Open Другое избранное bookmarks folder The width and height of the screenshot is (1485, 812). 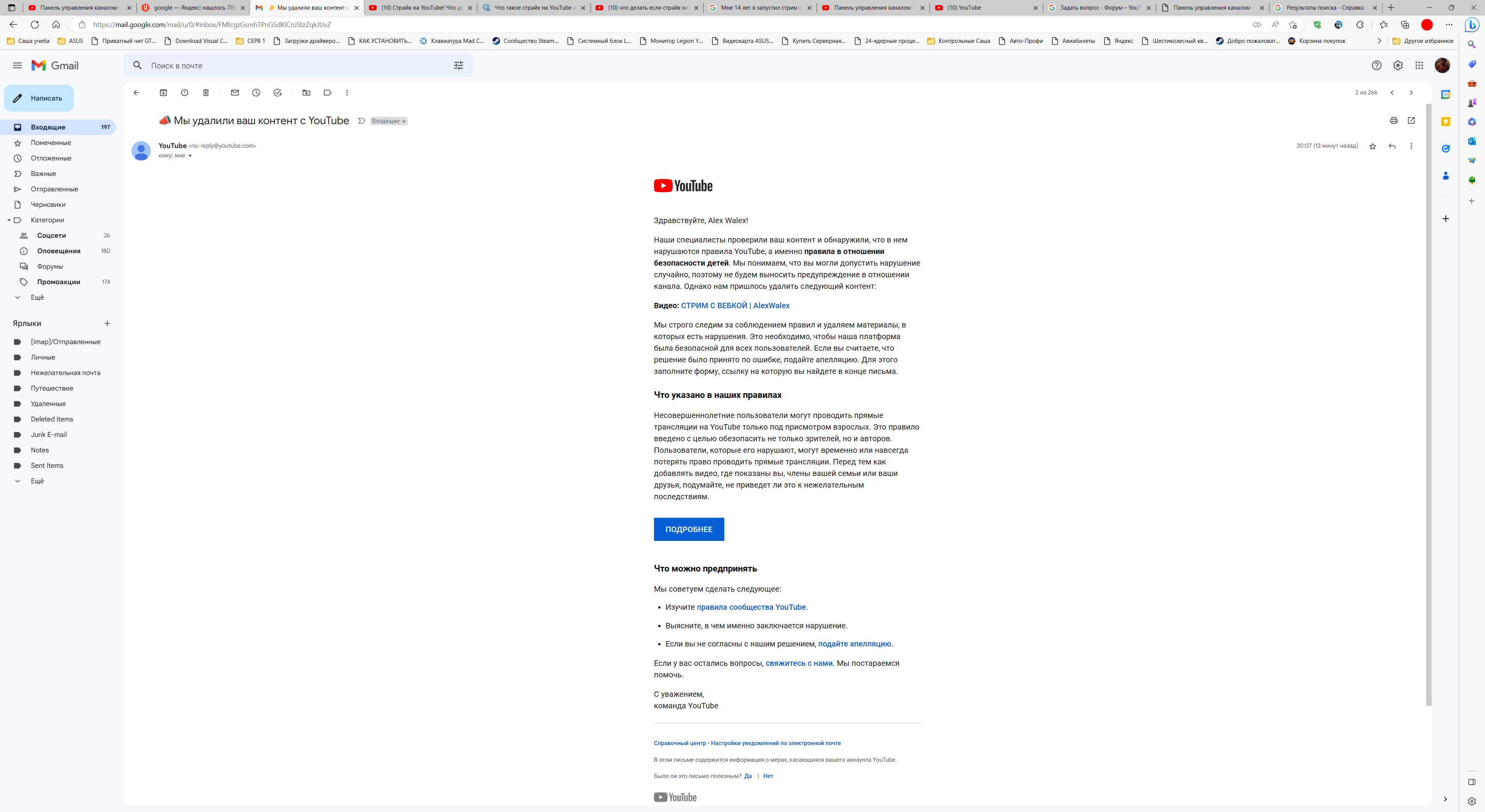(1423, 41)
